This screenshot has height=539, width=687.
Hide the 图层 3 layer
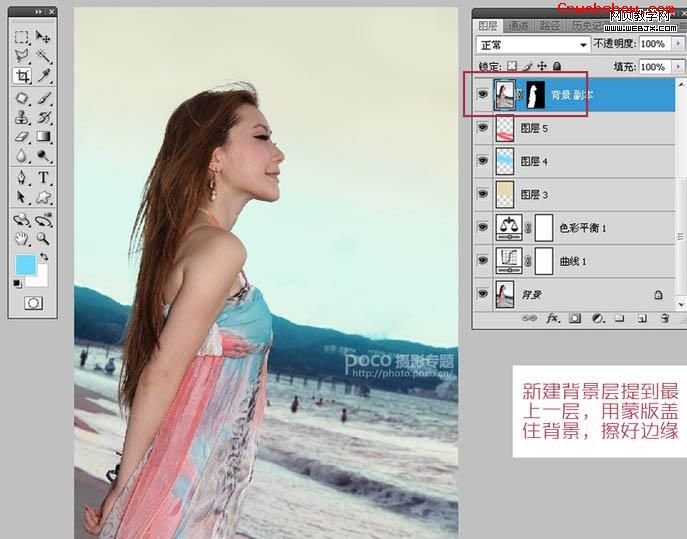pos(483,194)
